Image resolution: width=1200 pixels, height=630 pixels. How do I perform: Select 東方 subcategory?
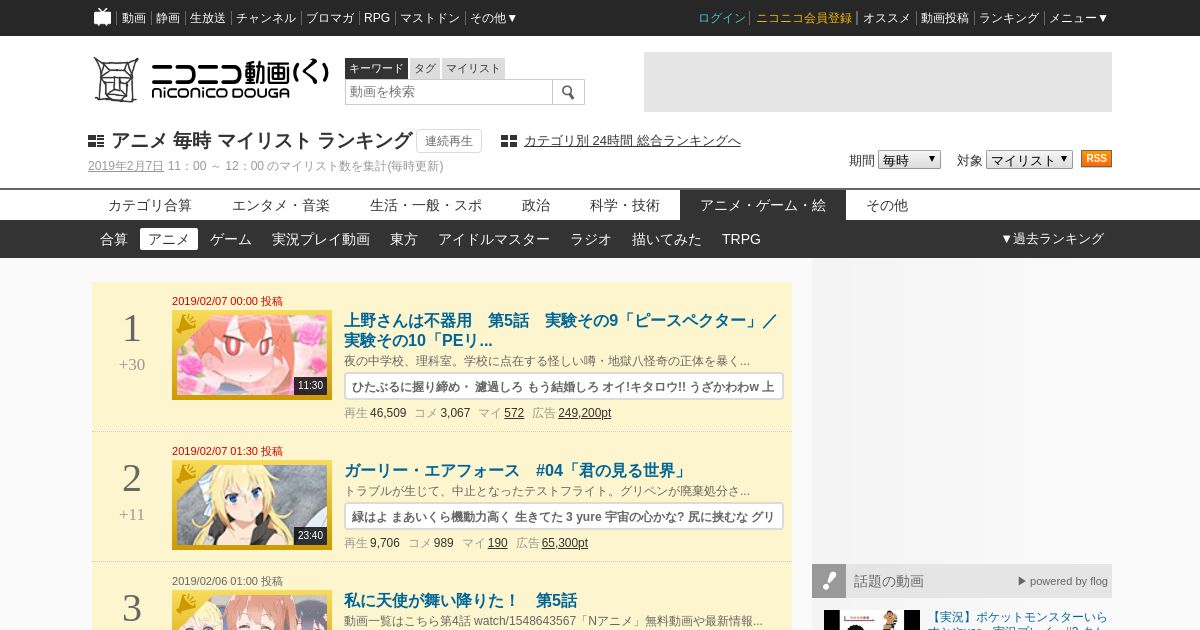click(x=404, y=239)
